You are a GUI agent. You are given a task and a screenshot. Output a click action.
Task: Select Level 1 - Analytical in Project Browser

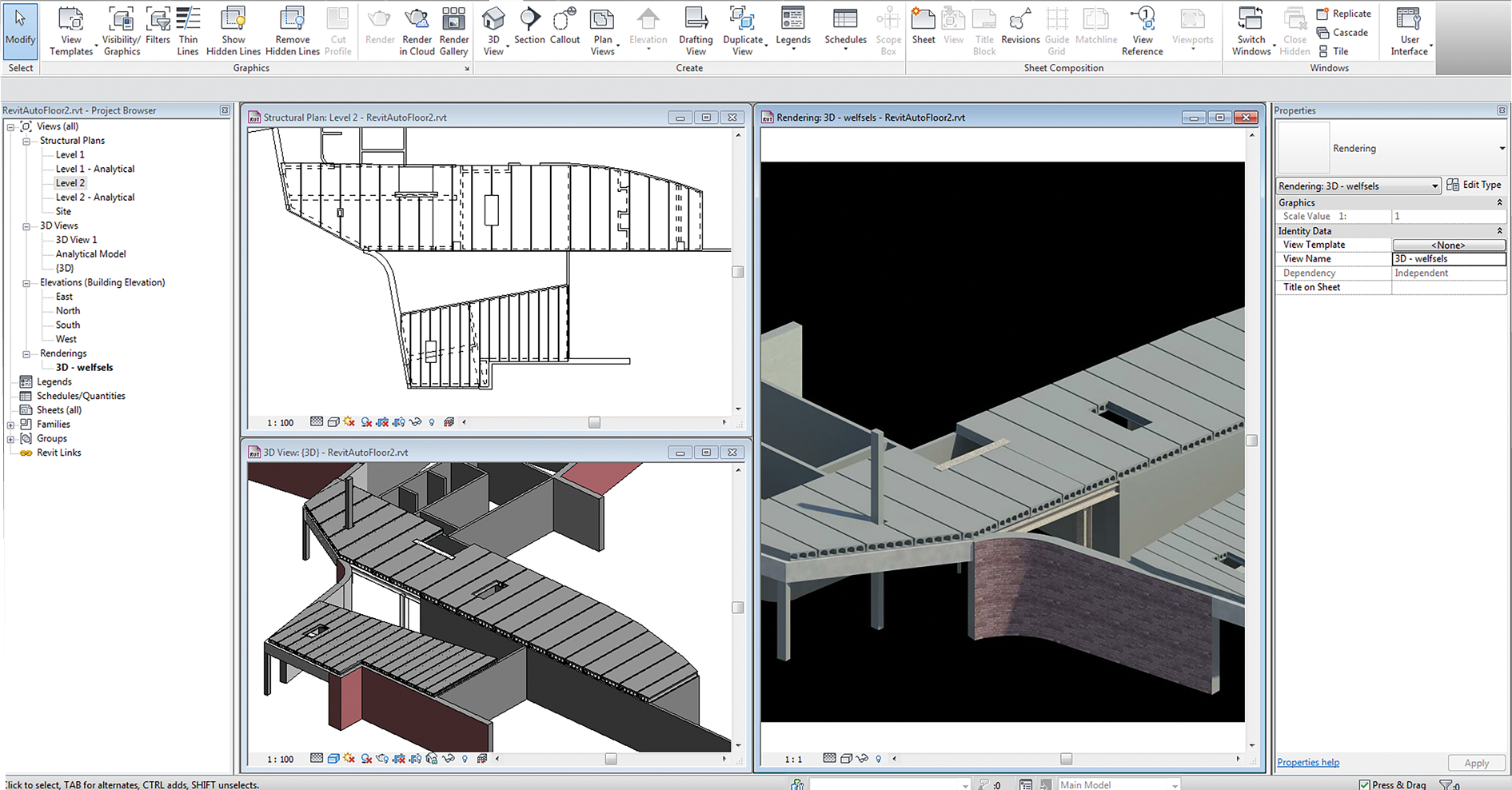[94, 170]
